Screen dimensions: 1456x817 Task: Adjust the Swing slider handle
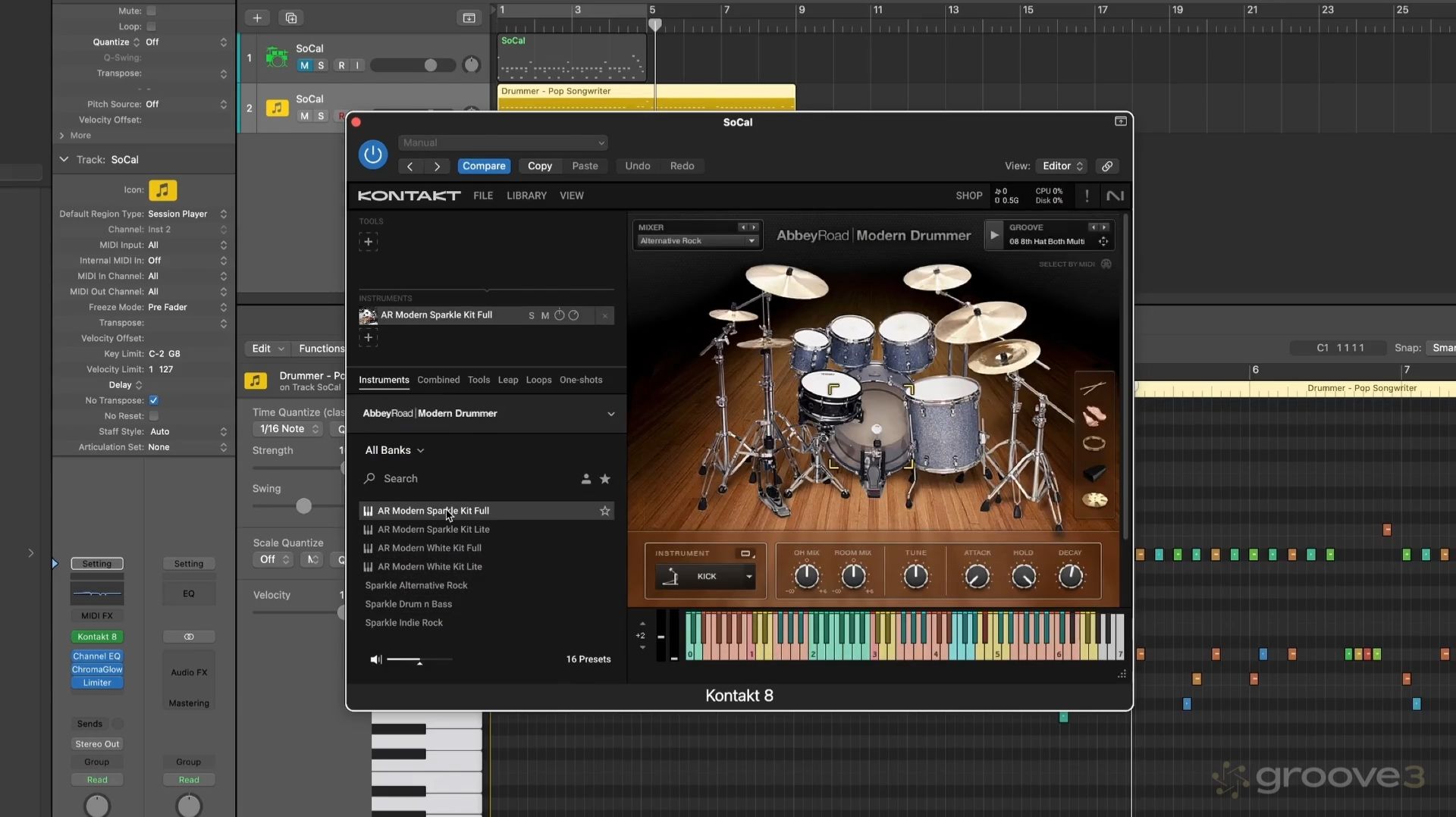[303, 506]
